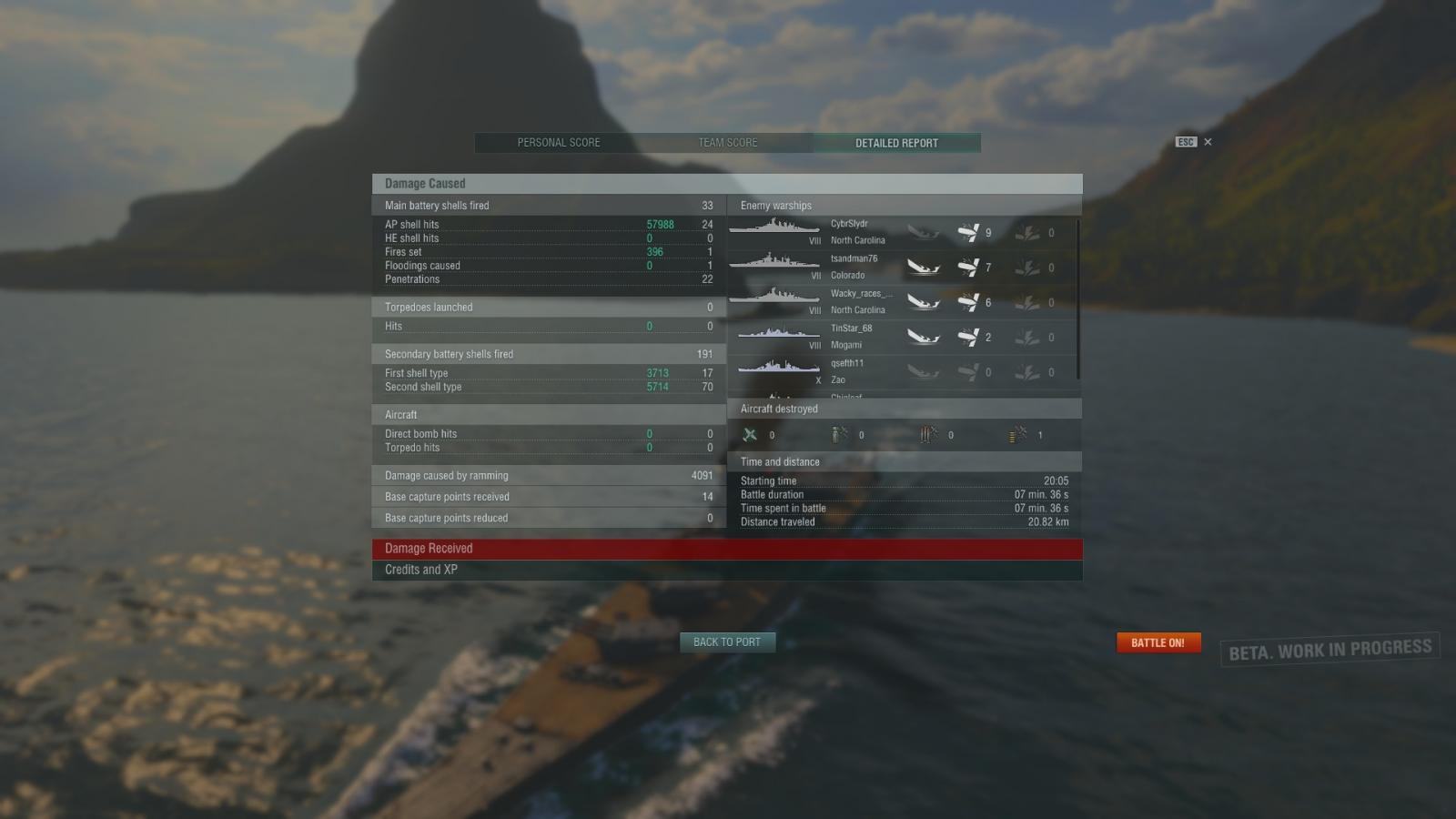This screenshot has height=819, width=1456.
Task: Click TinStar_68's Mogami ship silhouette
Action: pyautogui.click(x=778, y=331)
